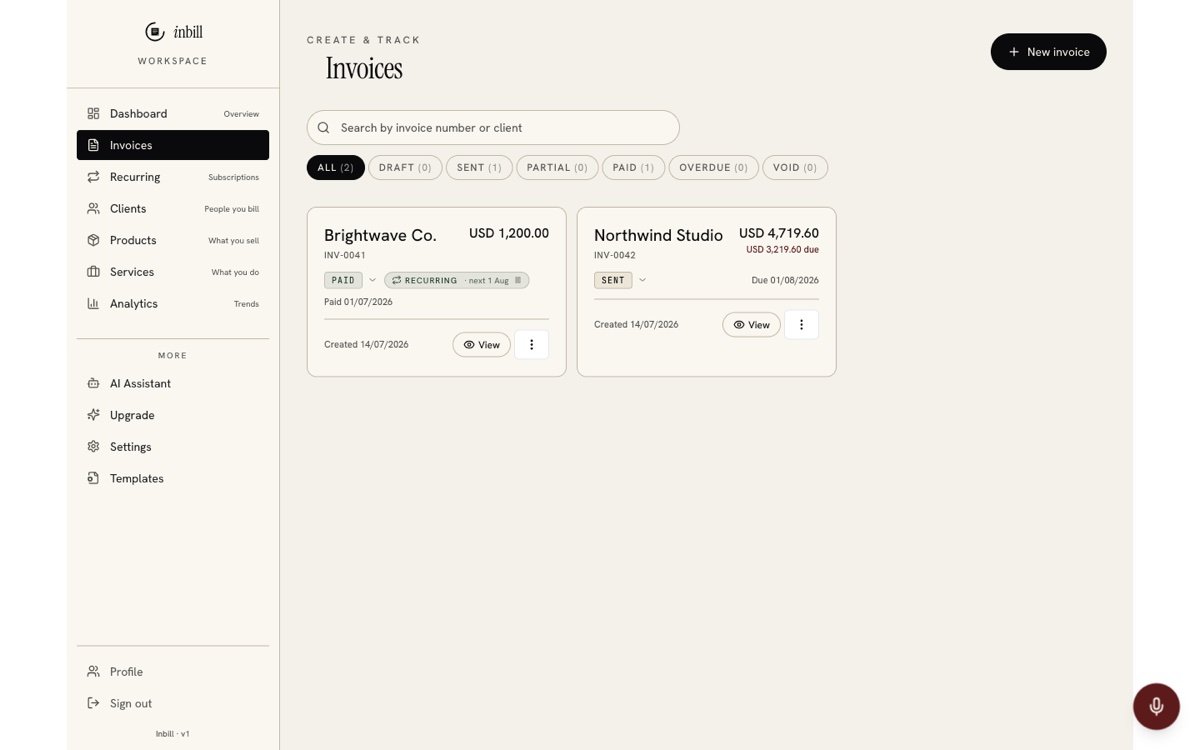
Task: View the Northwind Studio invoice
Action: click(751, 325)
